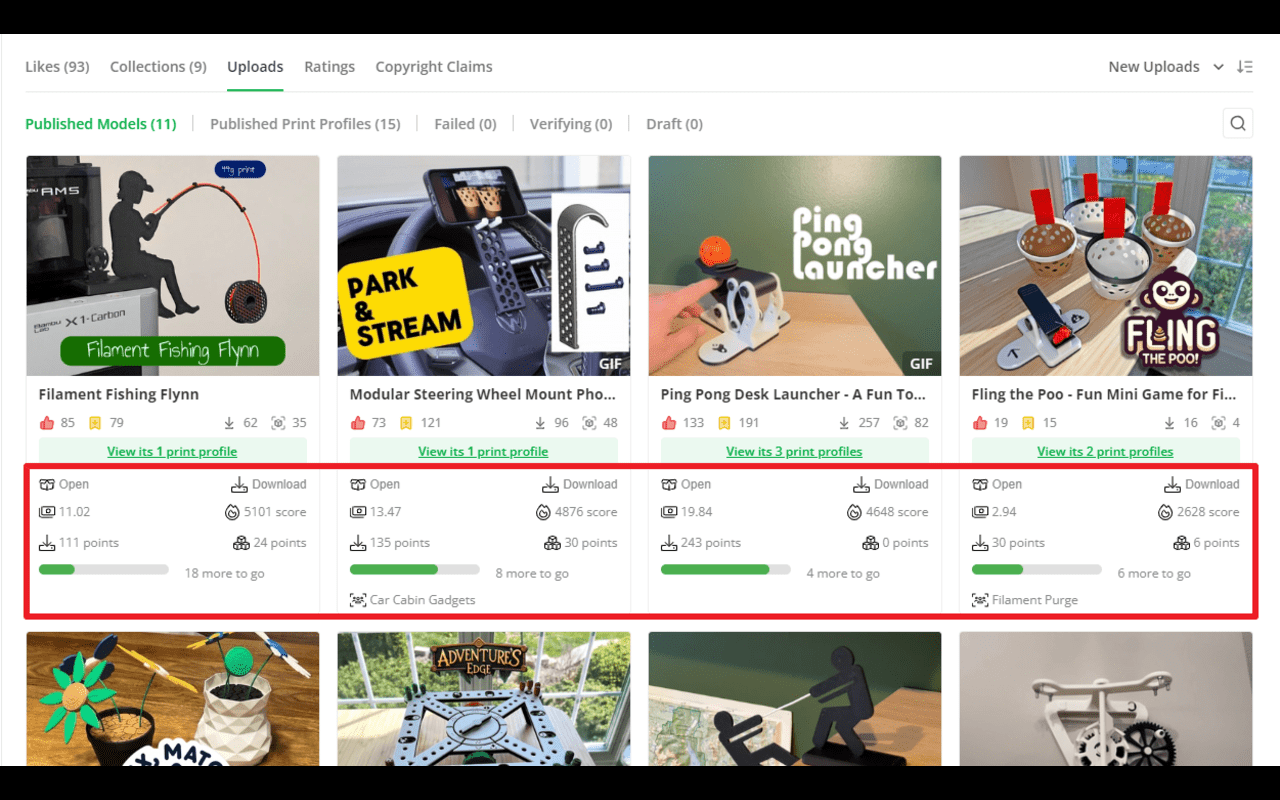Click the download points icon beside 243 points
Viewport: 1280px width, 800px height.
(669, 544)
